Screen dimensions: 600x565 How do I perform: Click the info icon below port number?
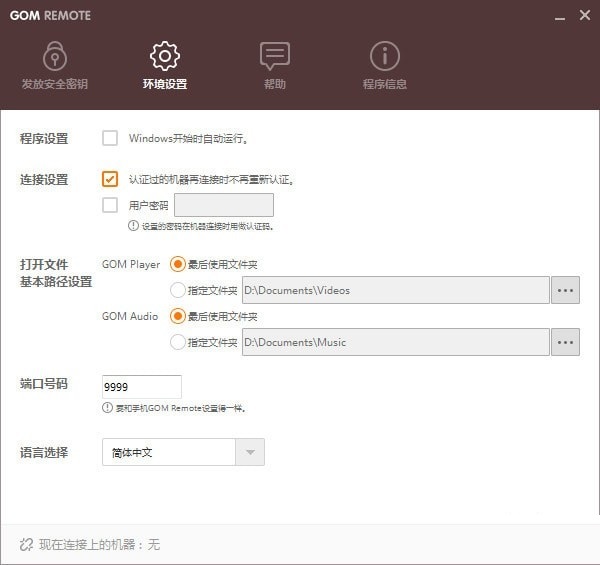(107, 407)
